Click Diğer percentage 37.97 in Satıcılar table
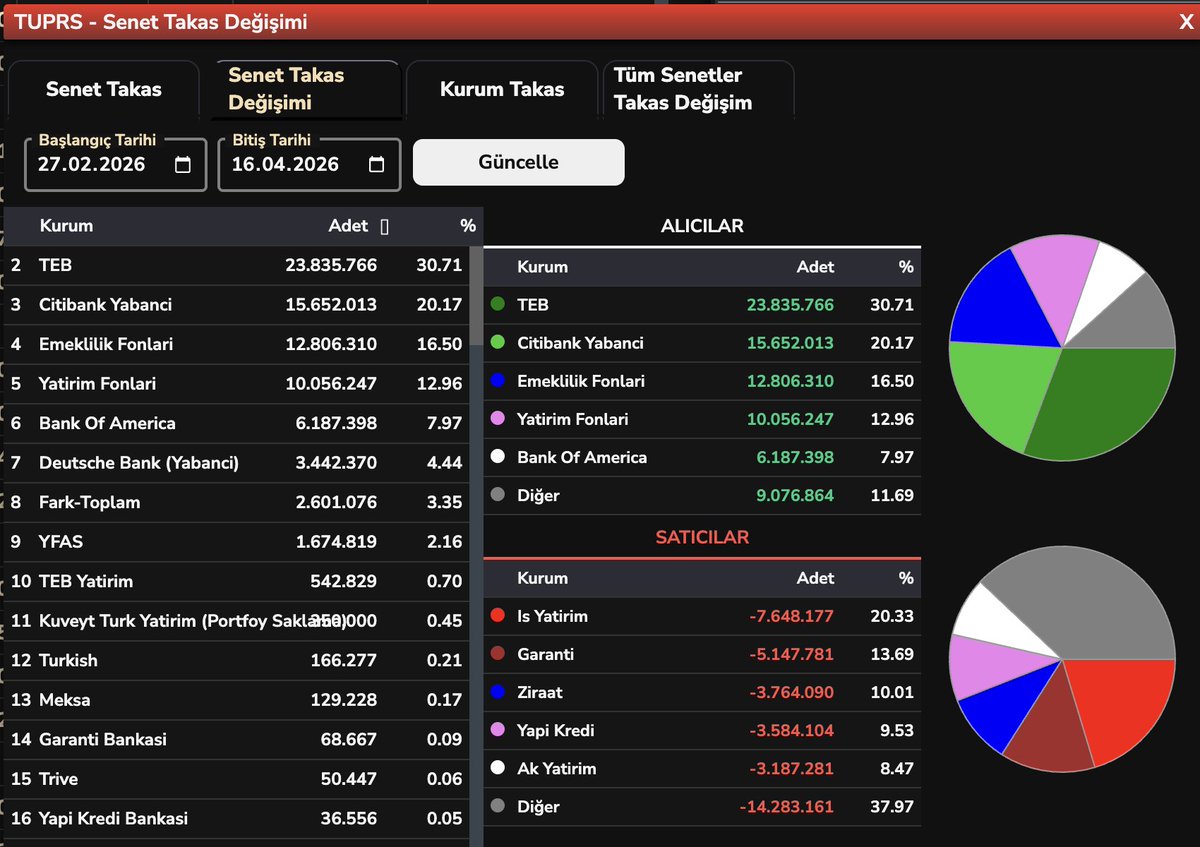 coord(892,806)
